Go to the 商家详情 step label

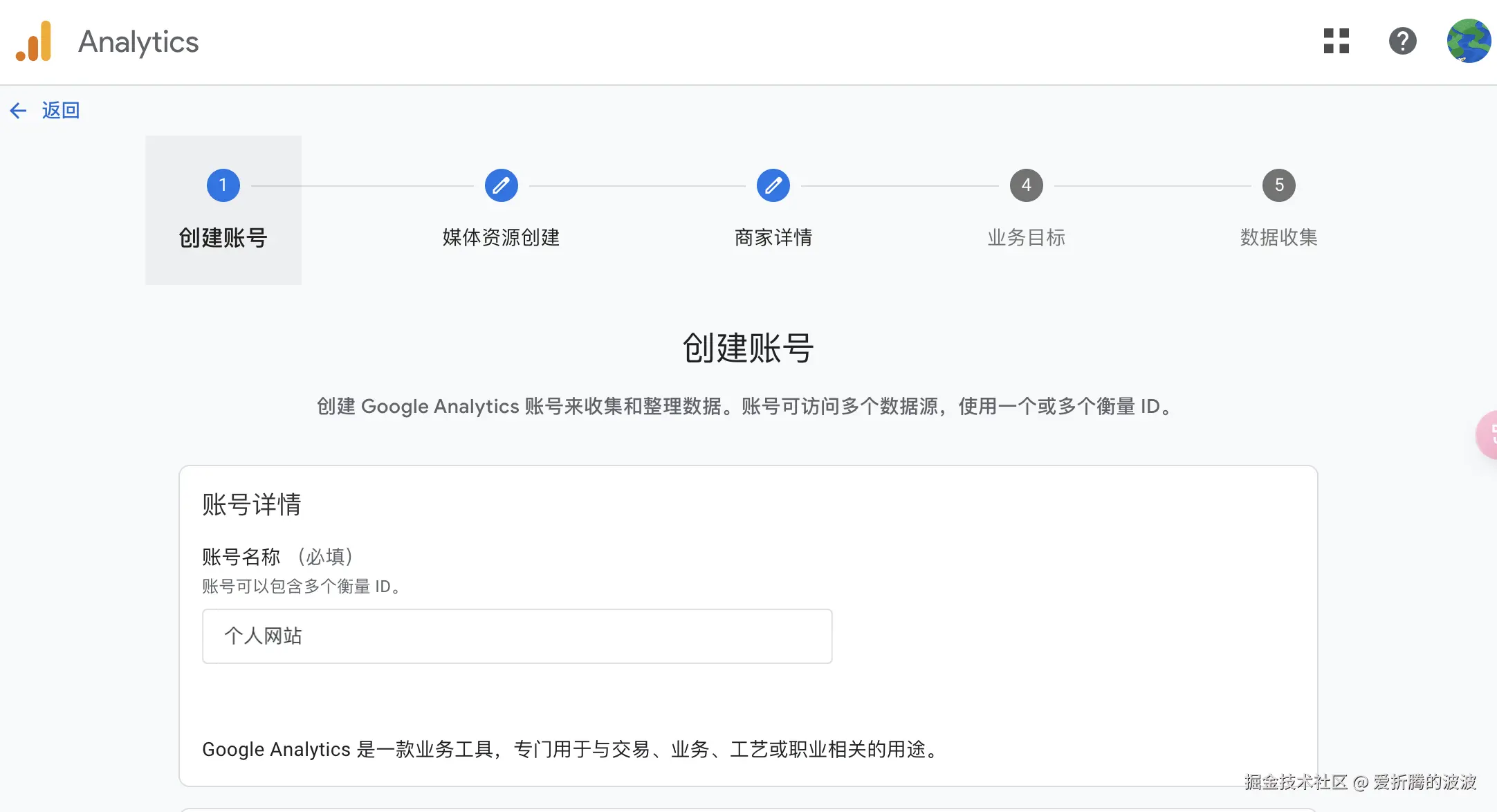click(773, 238)
